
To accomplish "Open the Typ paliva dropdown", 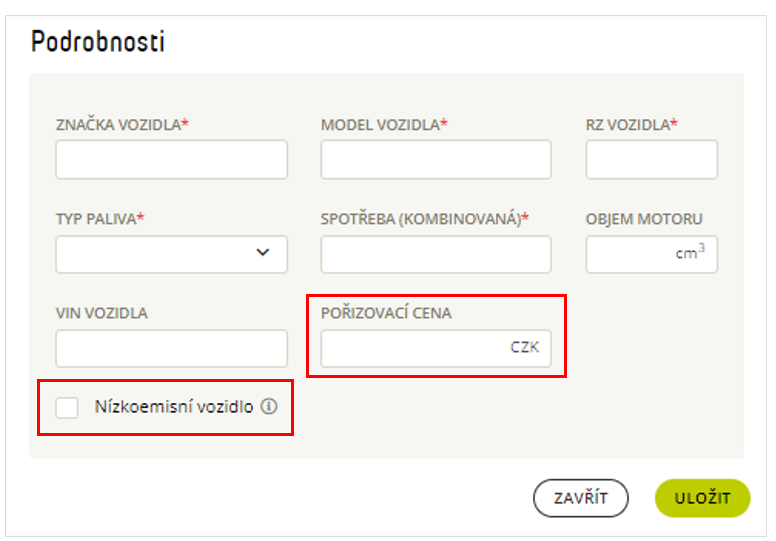I will tap(171, 254).
